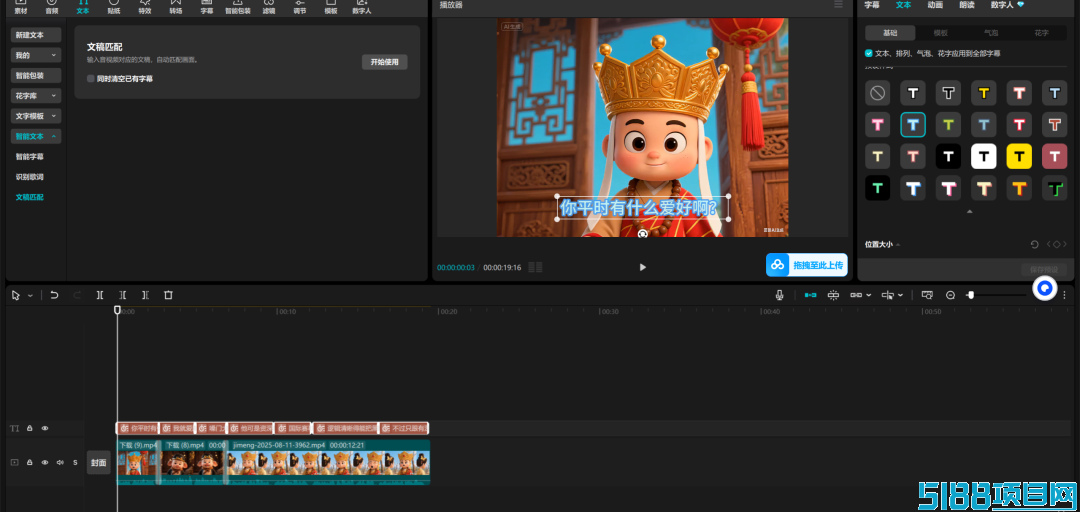Toggle auto-snapping icon in timeline toolbar
This screenshot has width=1080, height=512.
pos(833,295)
